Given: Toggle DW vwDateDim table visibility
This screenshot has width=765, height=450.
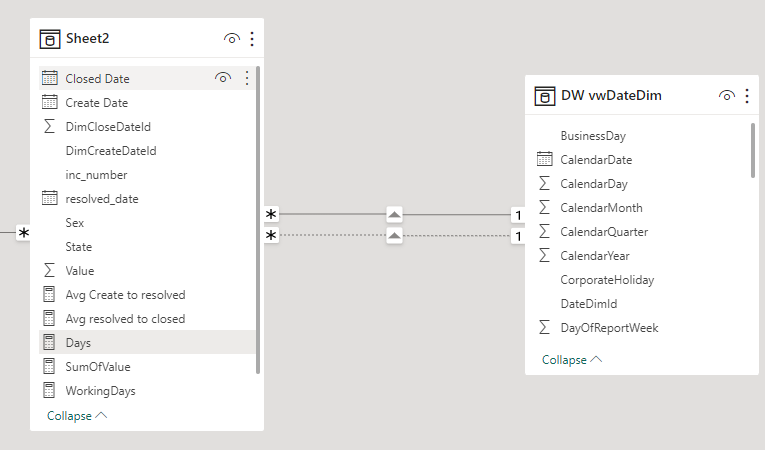Looking at the screenshot, I should (726, 96).
